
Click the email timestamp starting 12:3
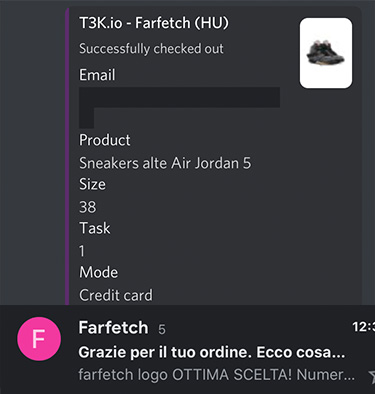(x=364, y=327)
